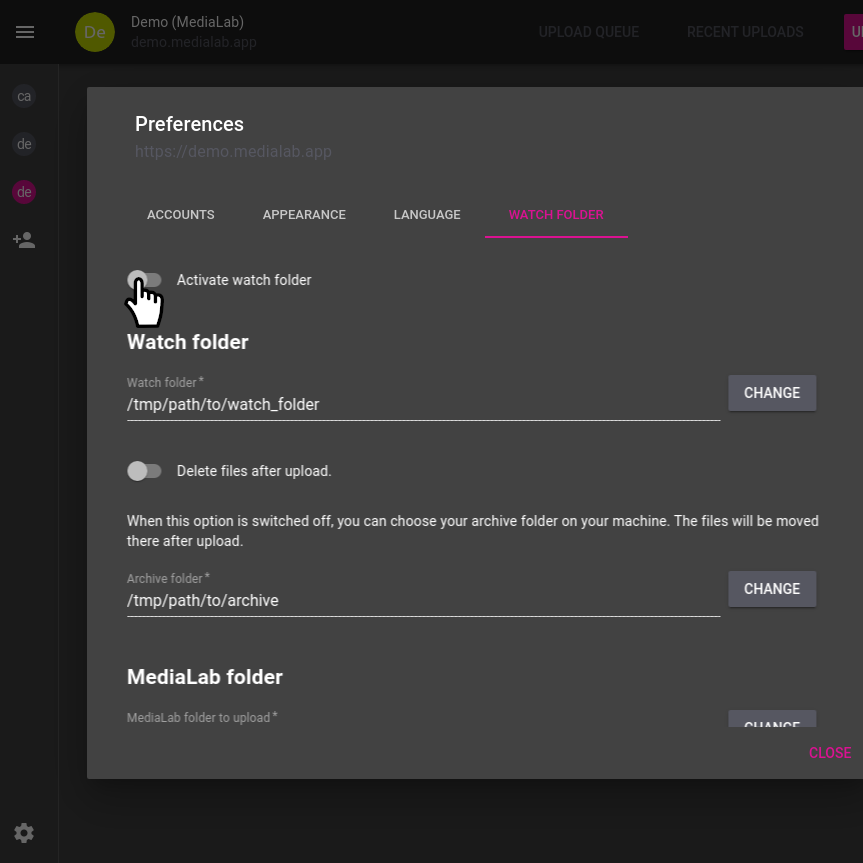Screen dimensions: 863x863
Task: Select the Watch Folder tab
Action: click(556, 215)
